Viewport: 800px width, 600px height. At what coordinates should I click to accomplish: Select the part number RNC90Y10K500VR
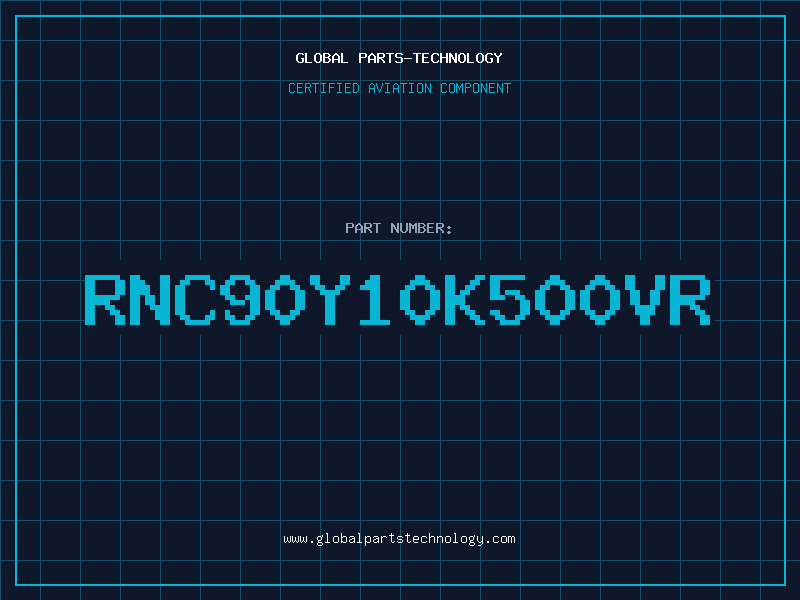click(x=397, y=299)
